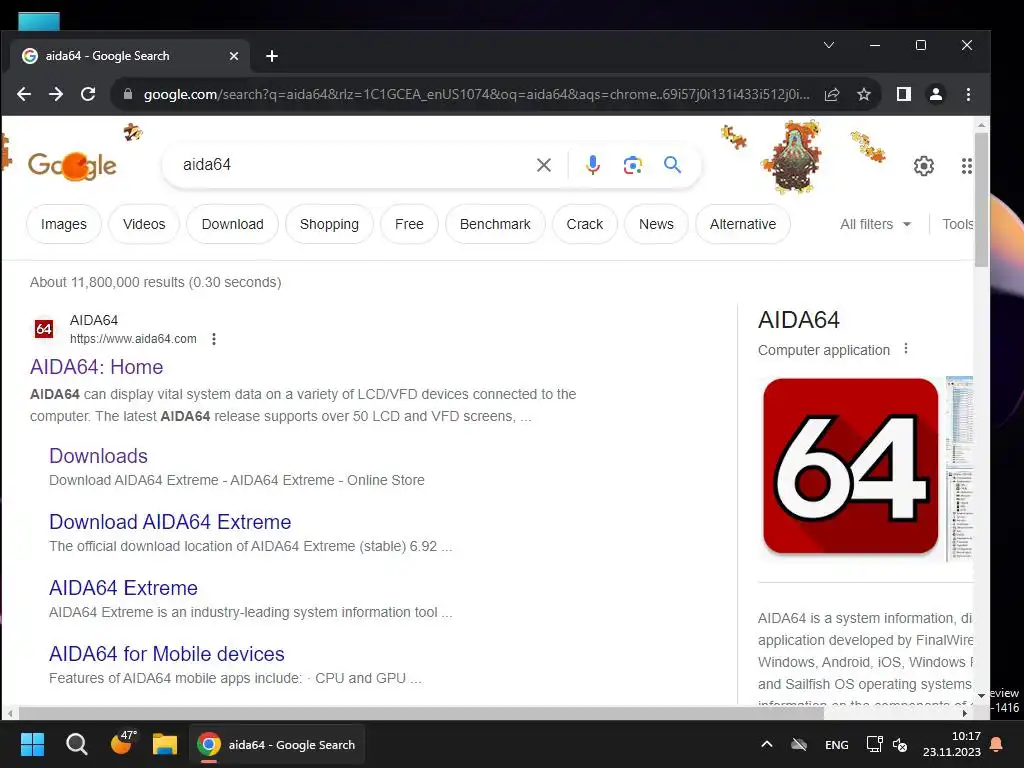Select the Crack filter chip

coord(585,224)
